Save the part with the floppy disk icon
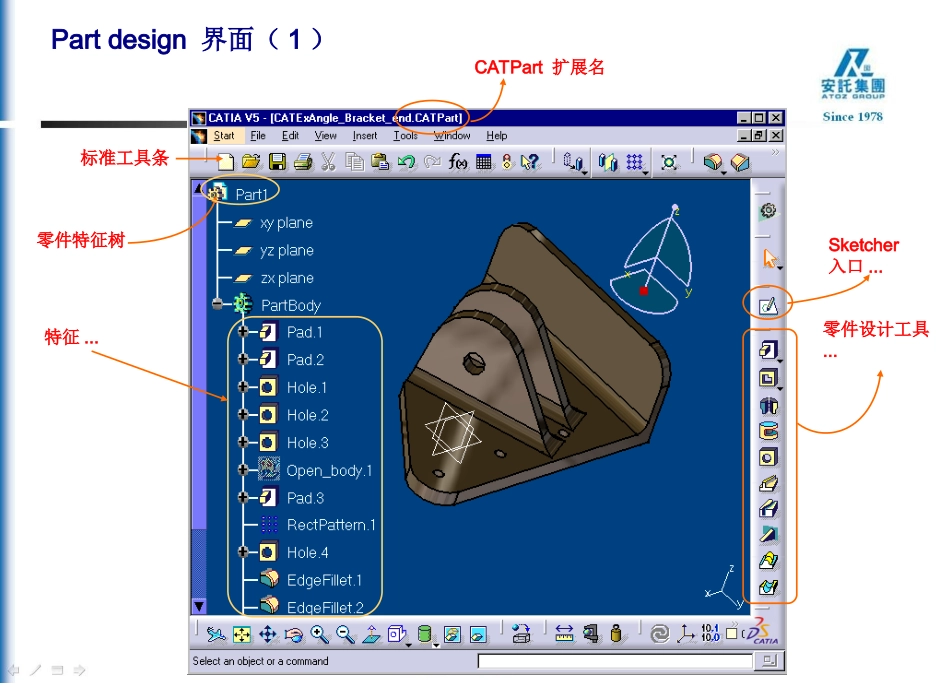The width and height of the screenshot is (950, 687). [x=277, y=162]
